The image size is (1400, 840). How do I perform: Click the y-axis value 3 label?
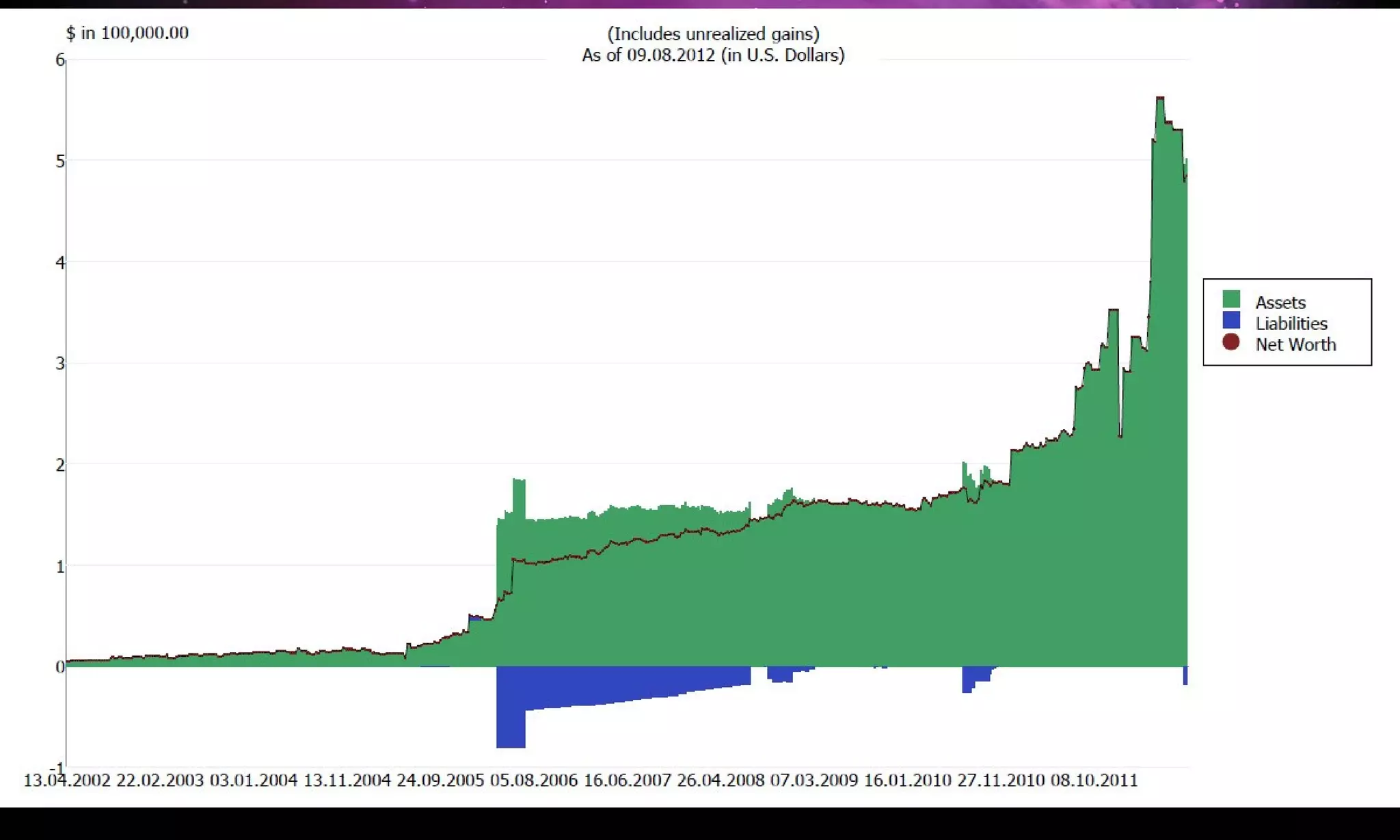60,364
